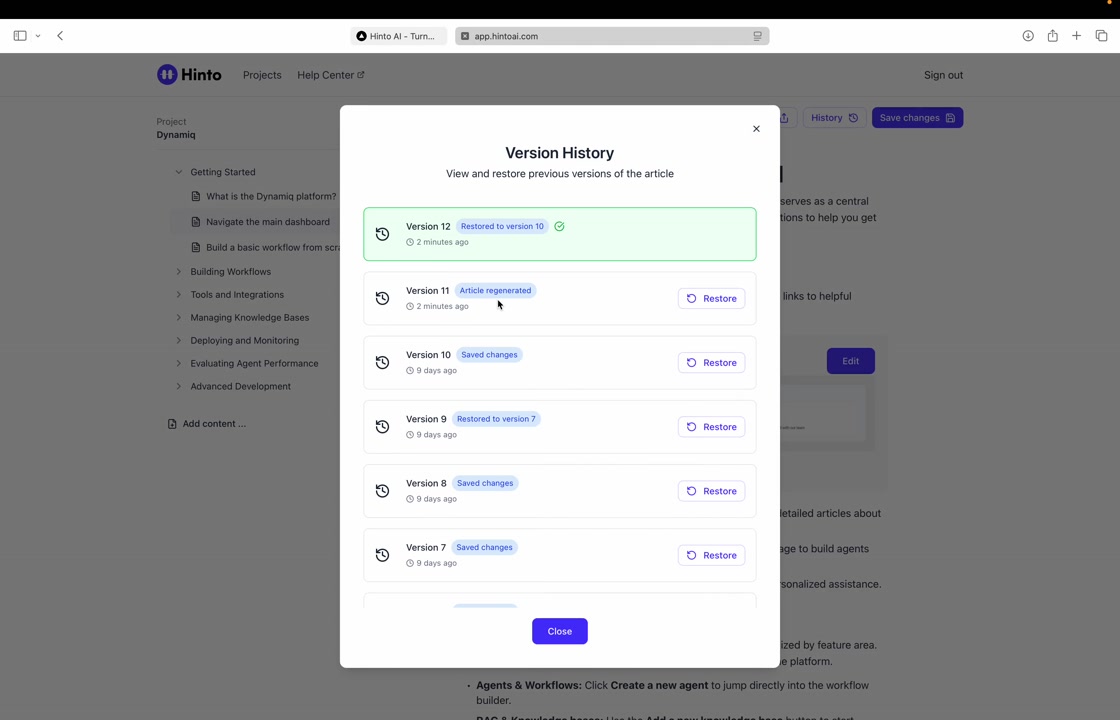Expand the Building Workflows section
The image size is (1120, 720).
[179, 272]
